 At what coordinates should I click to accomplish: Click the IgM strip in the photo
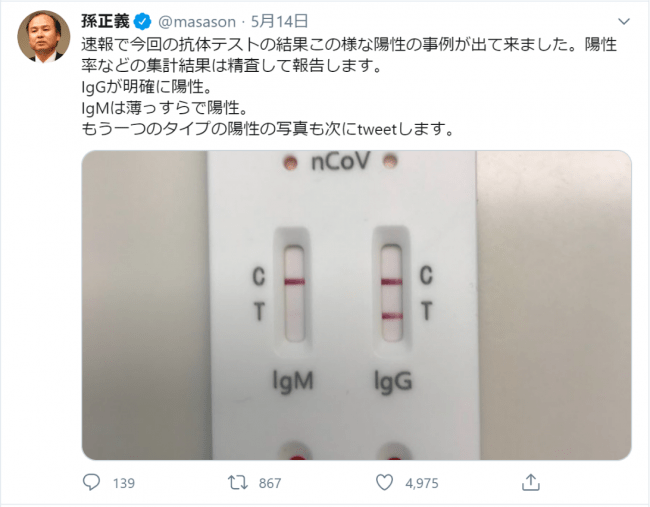295,293
